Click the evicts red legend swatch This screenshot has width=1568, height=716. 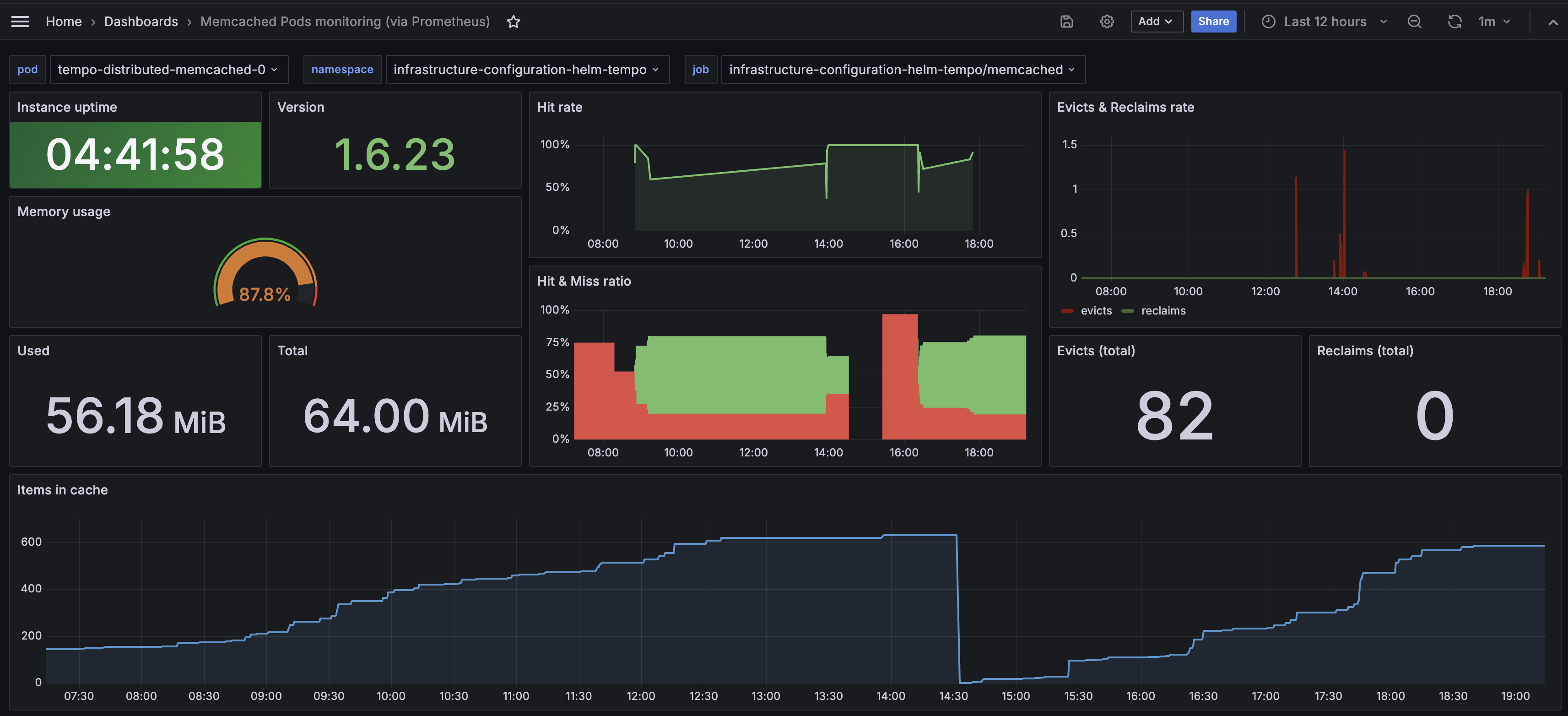click(1067, 310)
